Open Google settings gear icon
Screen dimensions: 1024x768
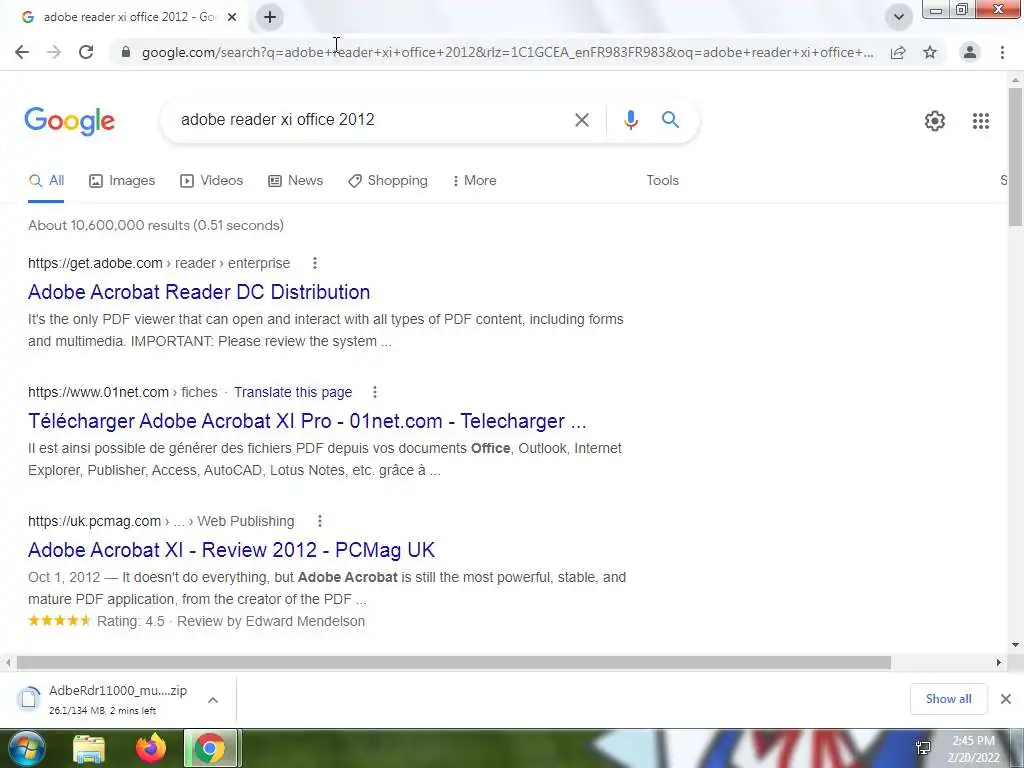tap(935, 121)
